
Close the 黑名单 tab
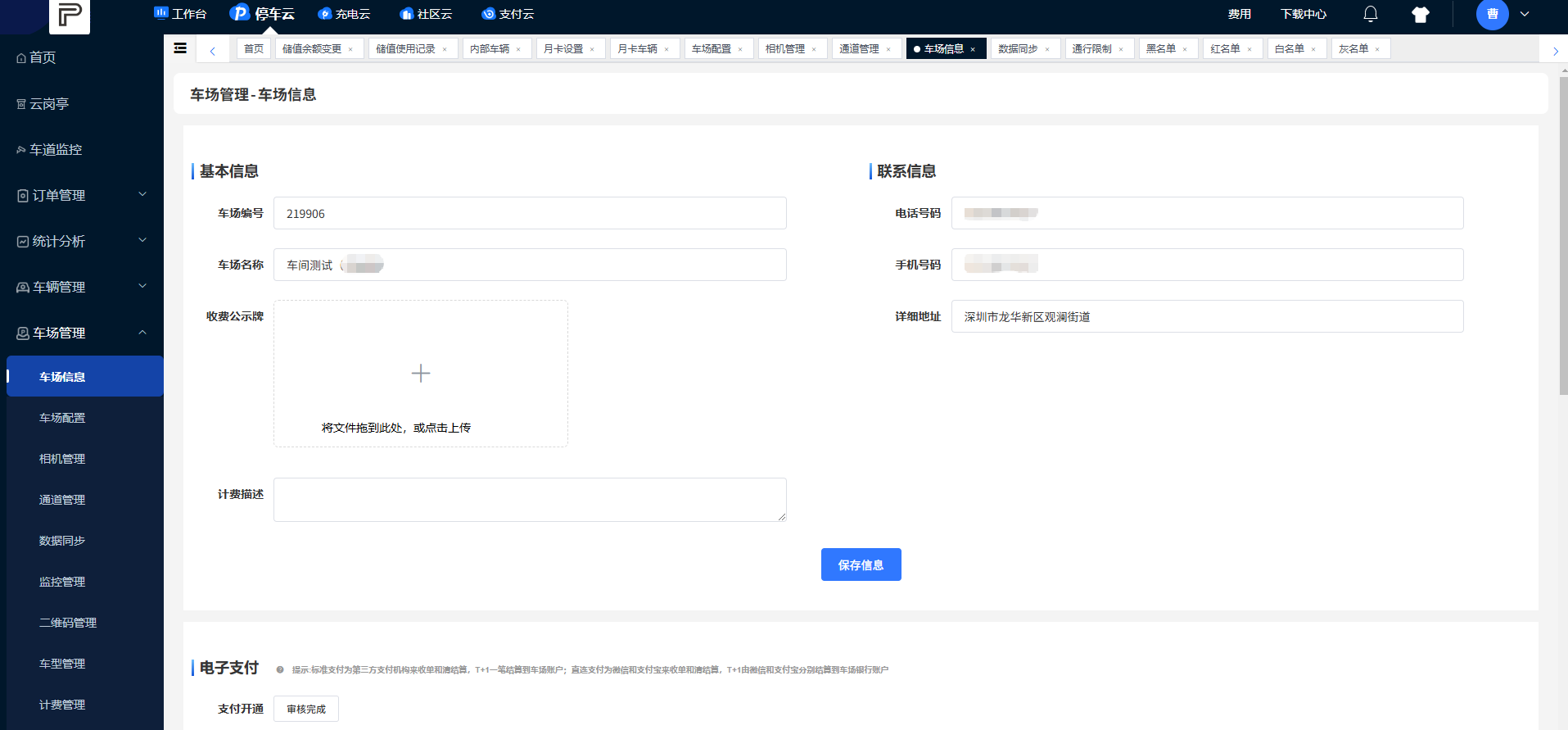coord(1185,49)
